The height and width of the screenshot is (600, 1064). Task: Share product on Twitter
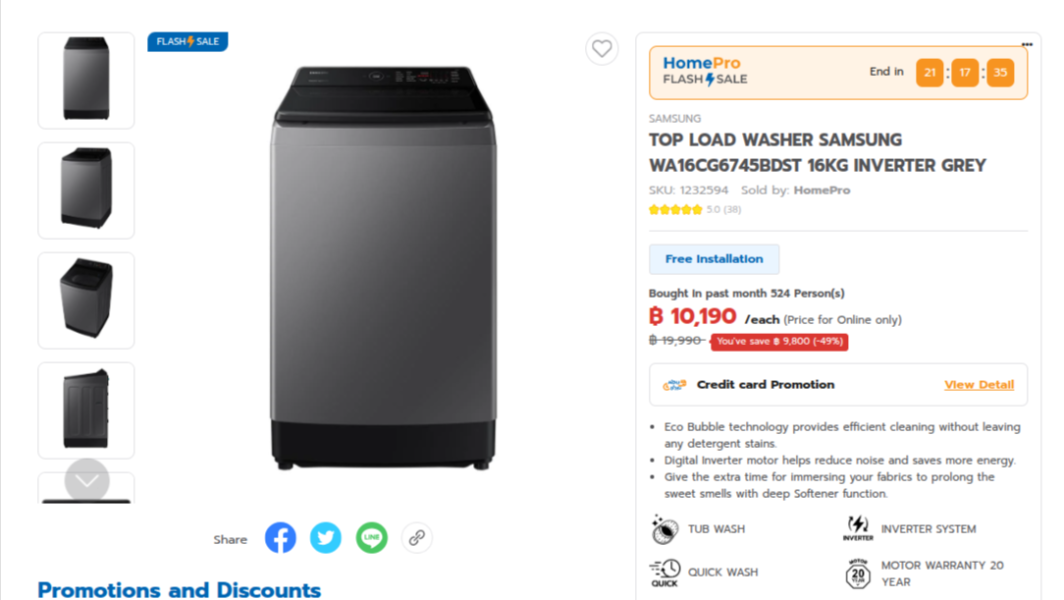click(325, 538)
